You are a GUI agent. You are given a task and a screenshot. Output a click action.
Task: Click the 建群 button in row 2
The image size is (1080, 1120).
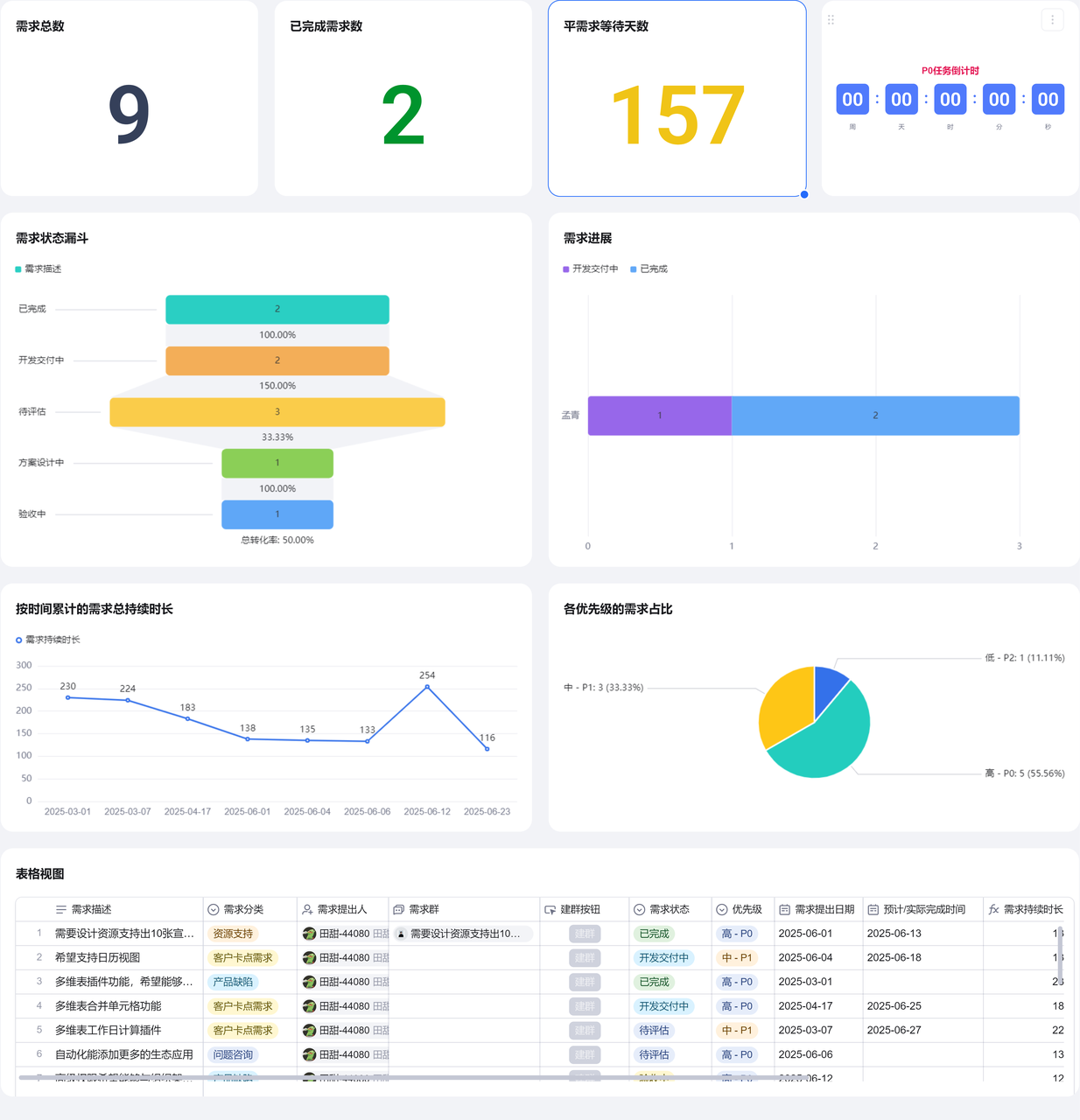tap(585, 958)
